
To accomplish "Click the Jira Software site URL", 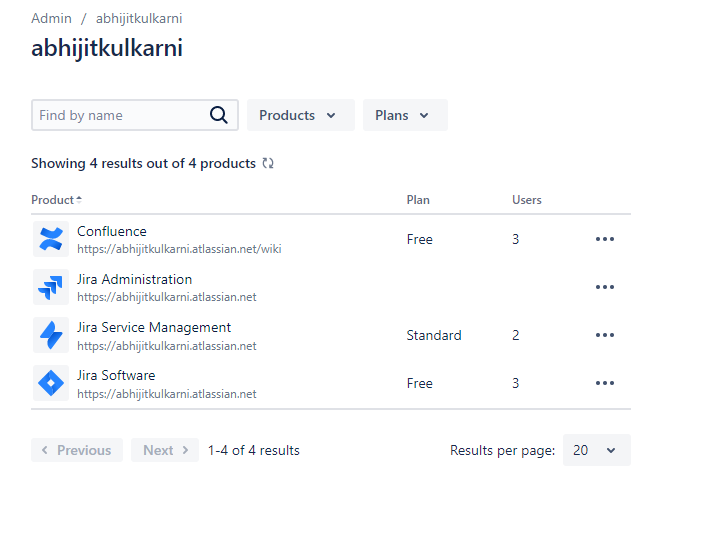I will (166, 394).
